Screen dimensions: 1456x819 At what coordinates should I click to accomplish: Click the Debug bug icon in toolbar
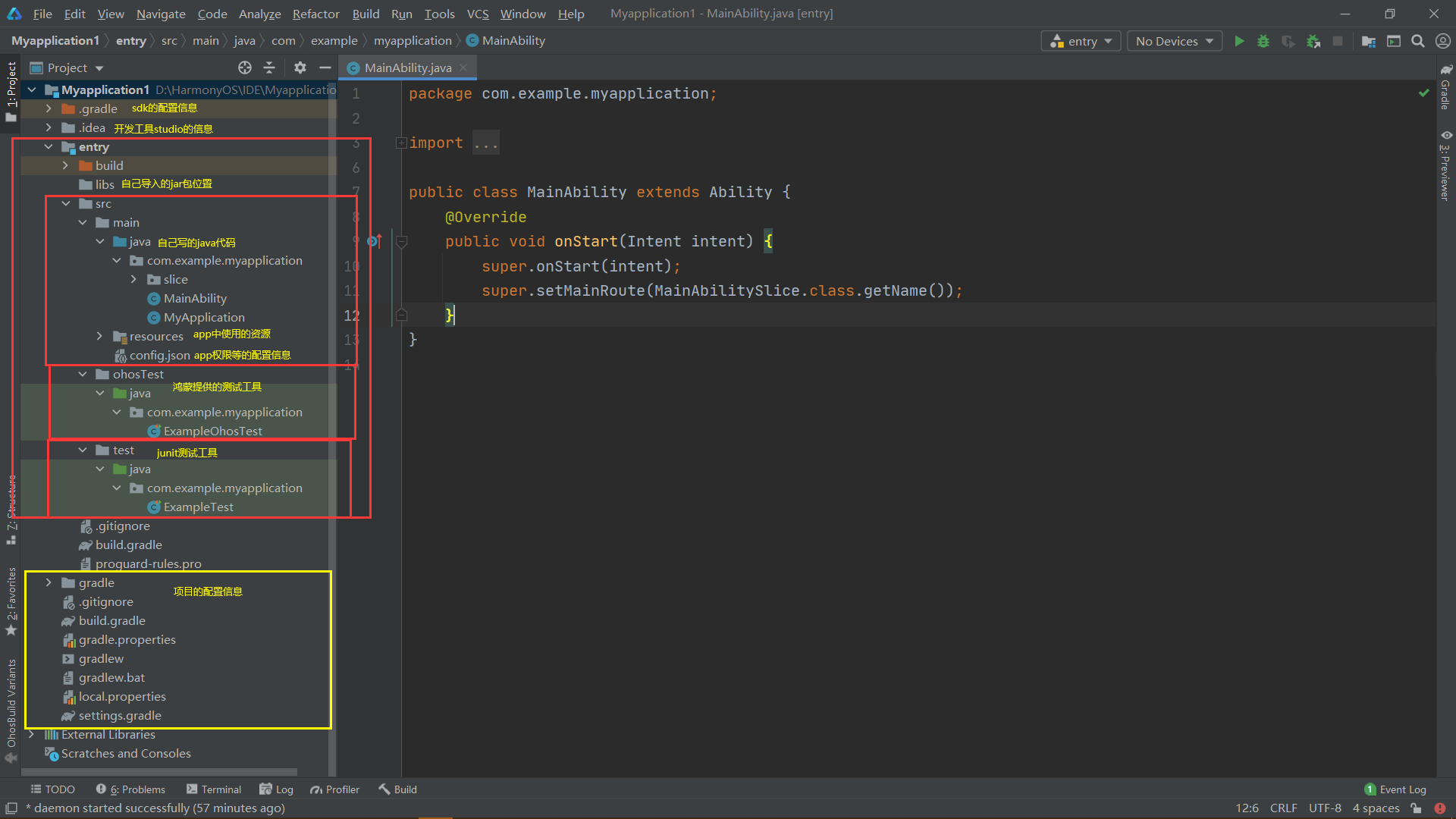point(1263,41)
